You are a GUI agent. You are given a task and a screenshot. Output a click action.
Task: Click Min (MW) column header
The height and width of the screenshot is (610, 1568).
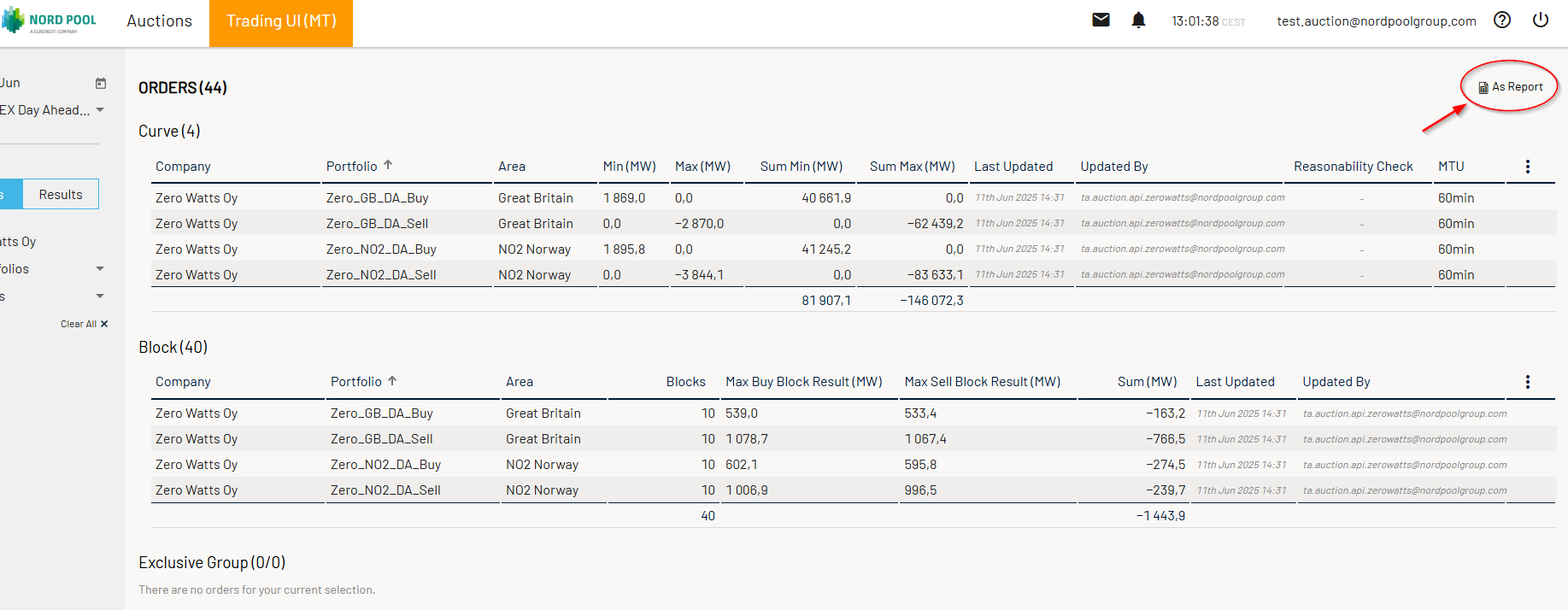point(629,167)
